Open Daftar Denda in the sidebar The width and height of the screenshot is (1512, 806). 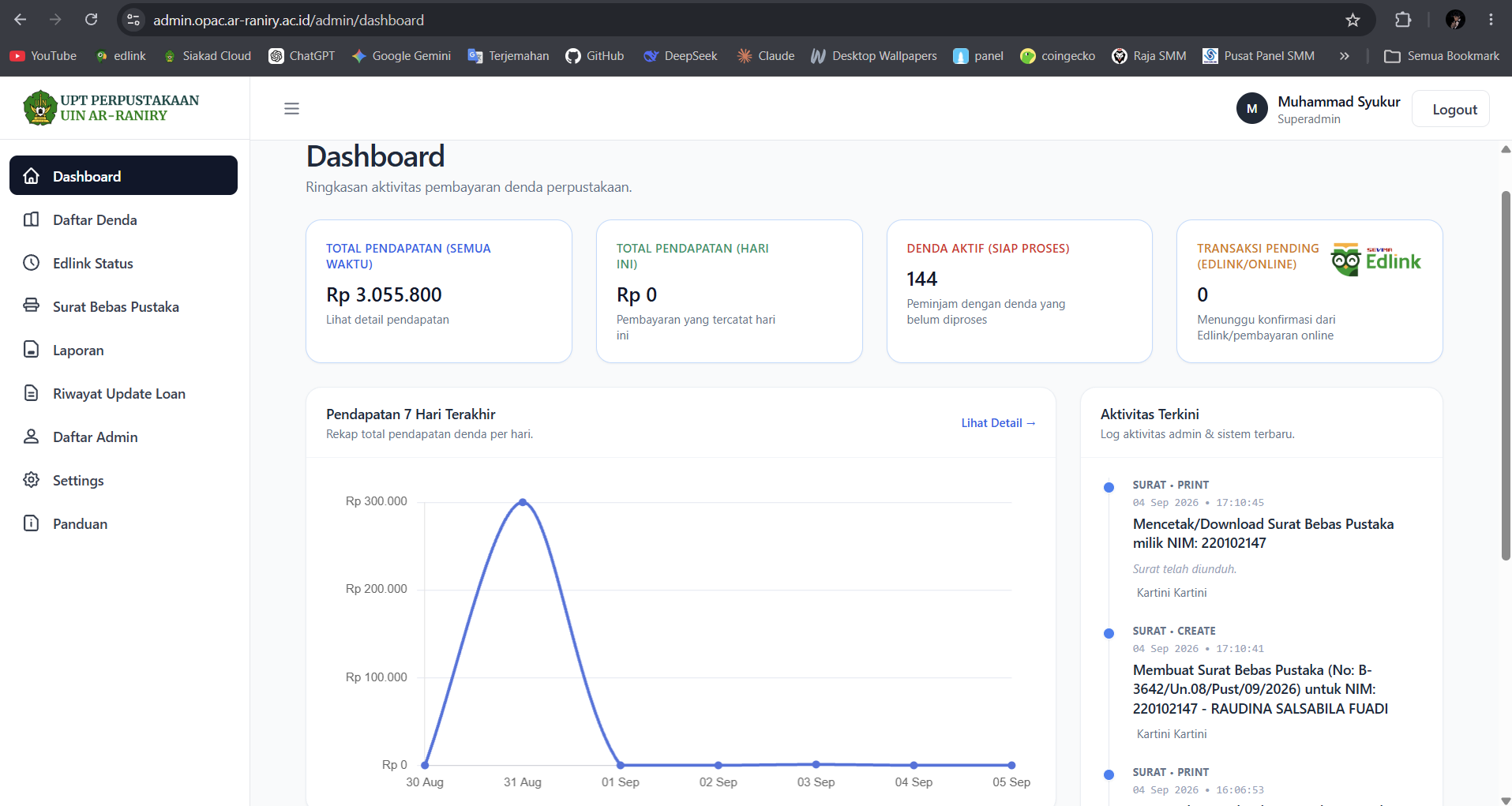pos(123,219)
